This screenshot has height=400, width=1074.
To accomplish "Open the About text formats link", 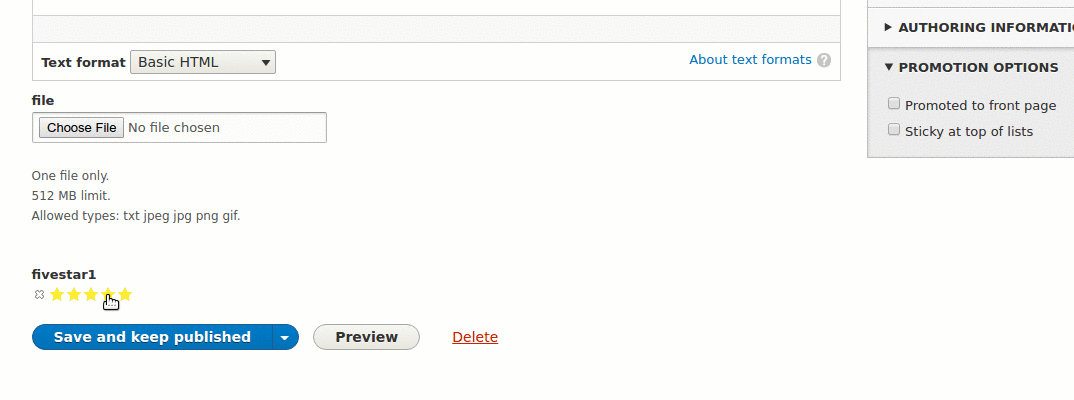I will (x=750, y=60).
